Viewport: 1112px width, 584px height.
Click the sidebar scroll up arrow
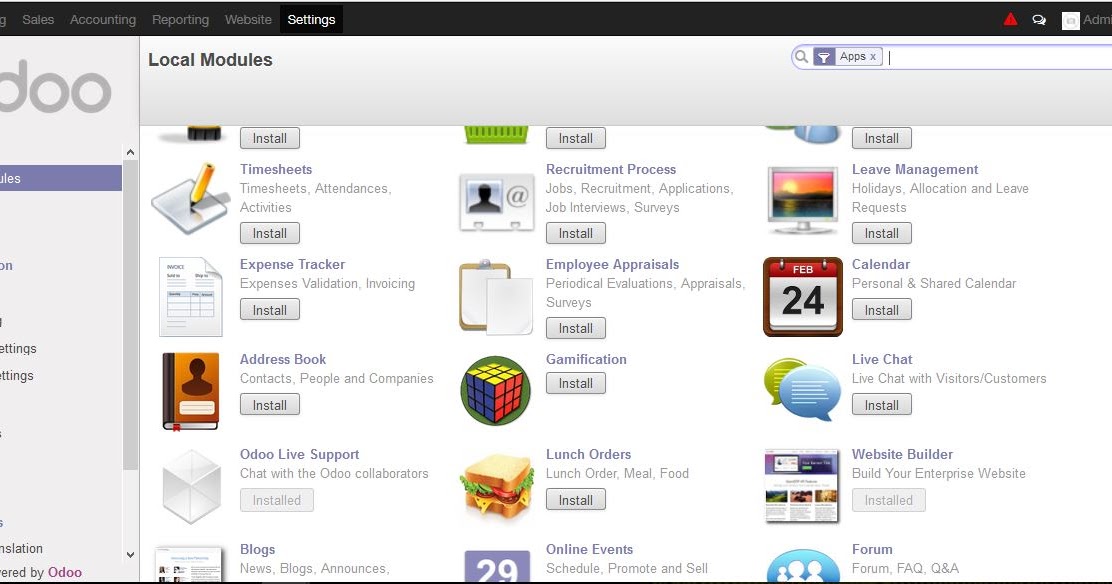pos(130,152)
